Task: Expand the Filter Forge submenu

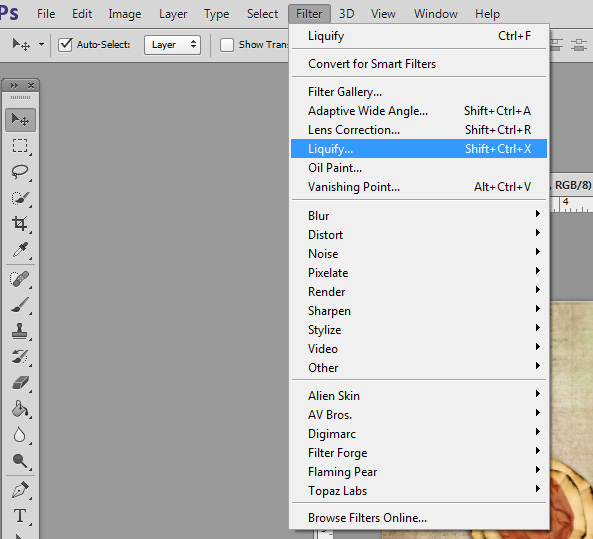Action: click(419, 453)
